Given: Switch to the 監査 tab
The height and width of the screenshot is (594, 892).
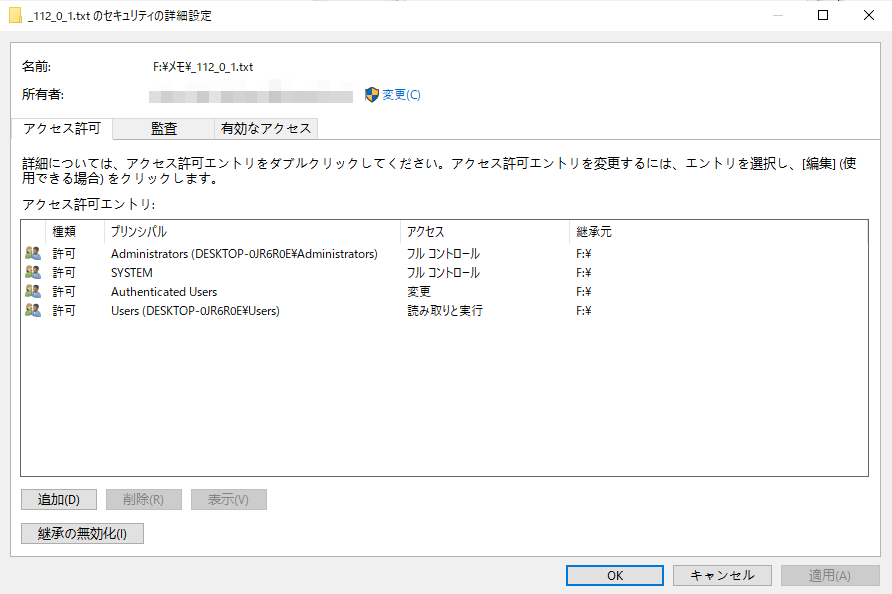Looking at the screenshot, I should click(164, 128).
